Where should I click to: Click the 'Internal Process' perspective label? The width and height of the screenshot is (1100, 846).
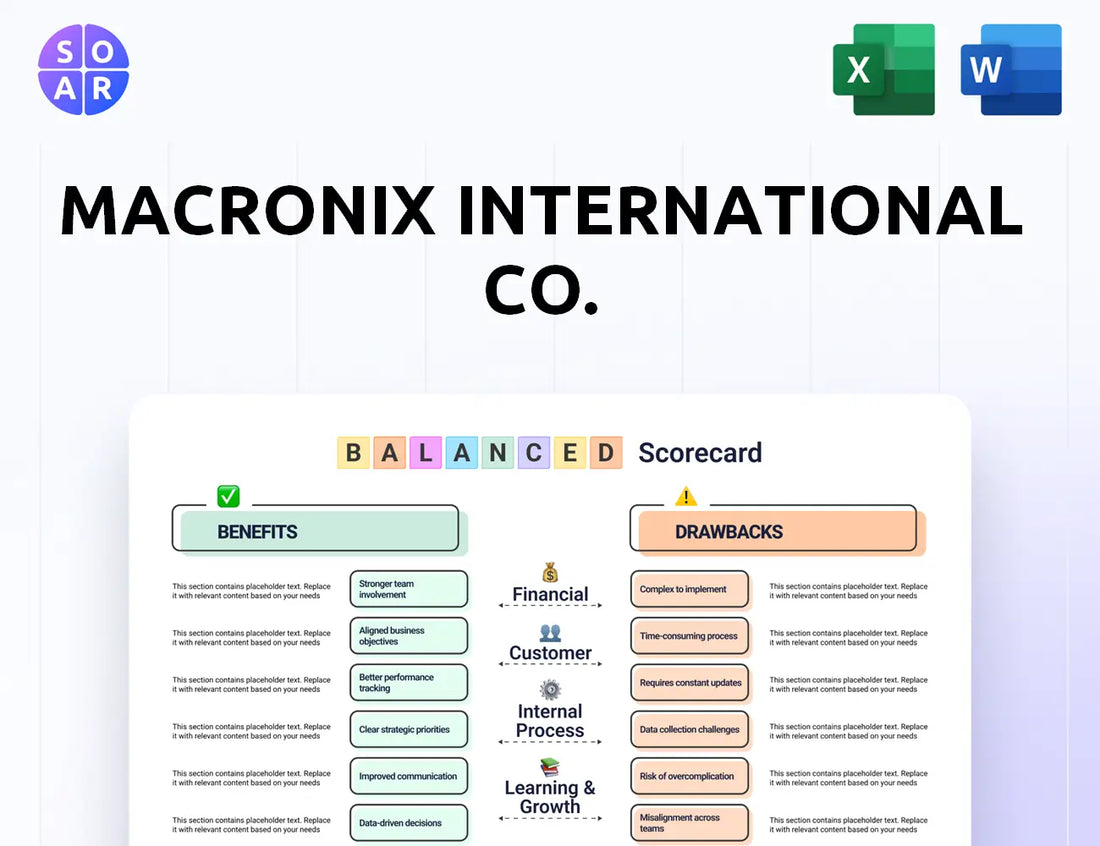pos(550,721)
